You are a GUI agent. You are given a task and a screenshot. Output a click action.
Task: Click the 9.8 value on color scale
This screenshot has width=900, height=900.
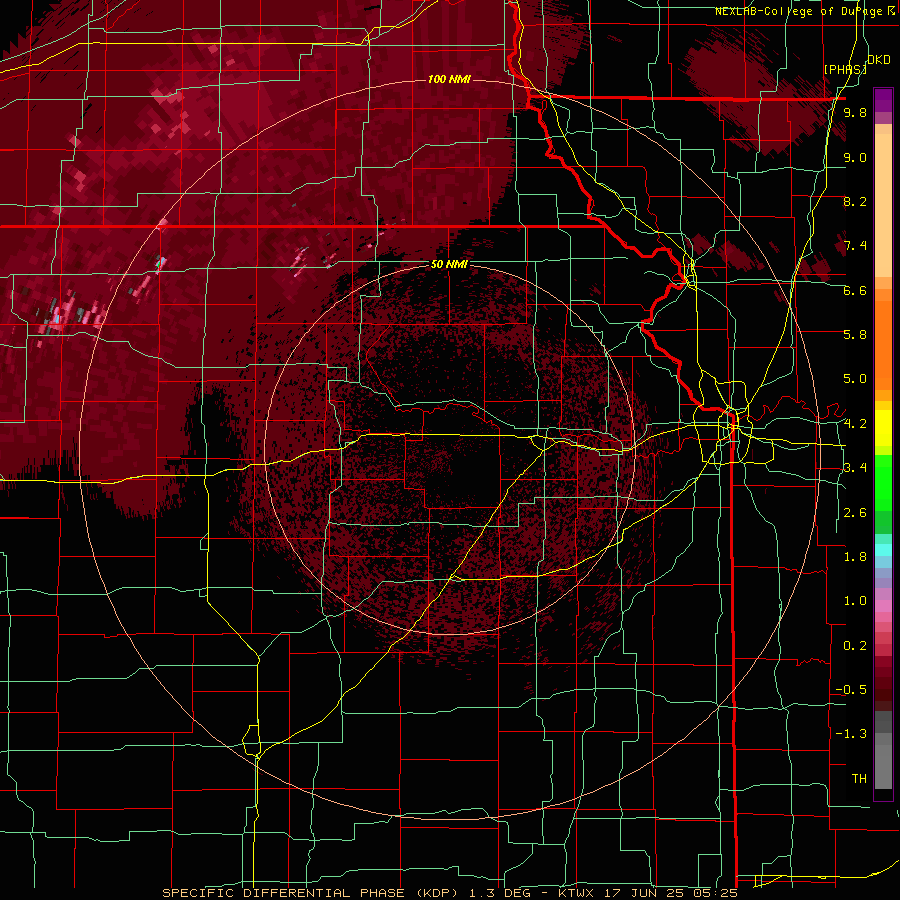[855, 113]
